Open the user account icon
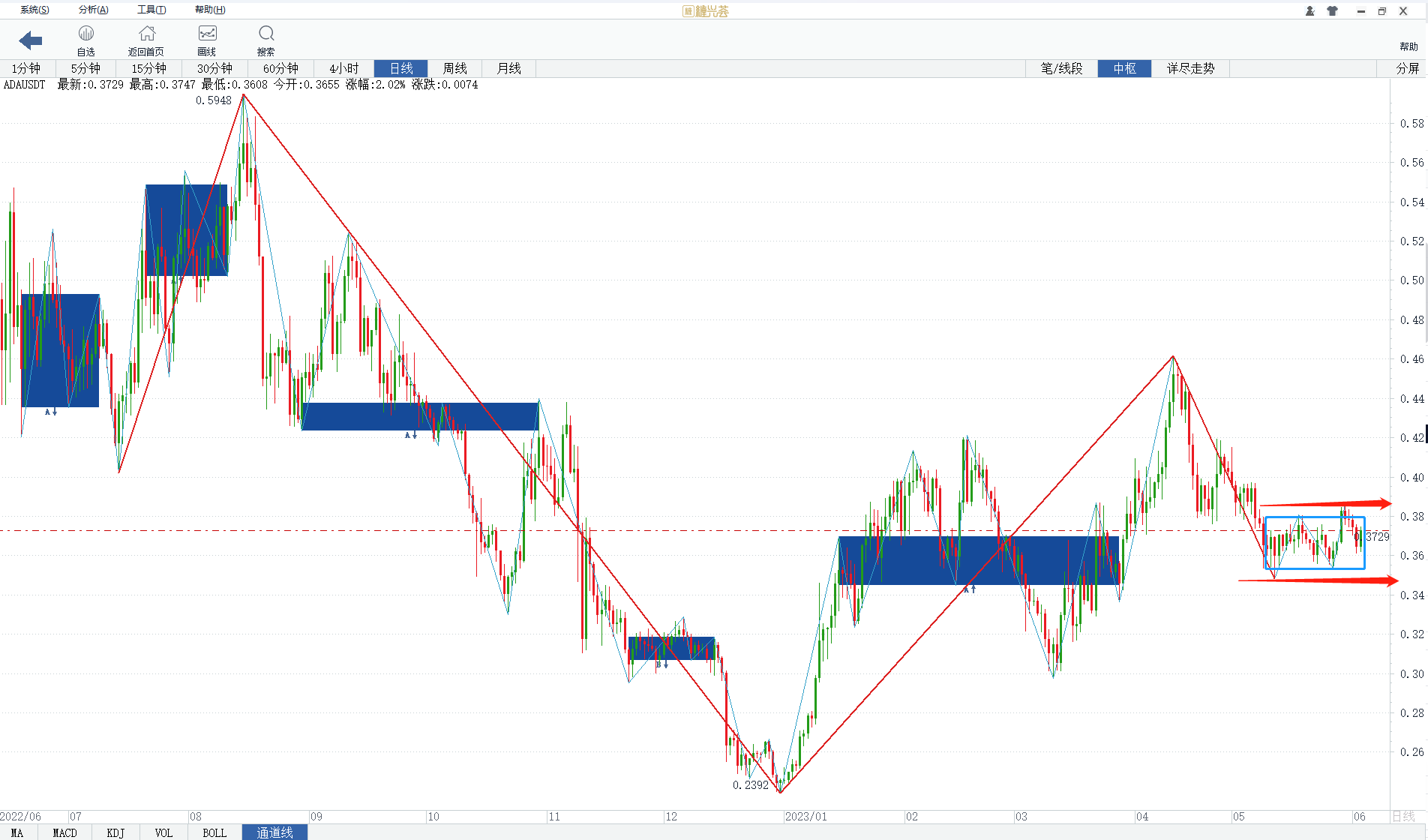This screenshot has width=1428, height=840. tap(1309, 11)
